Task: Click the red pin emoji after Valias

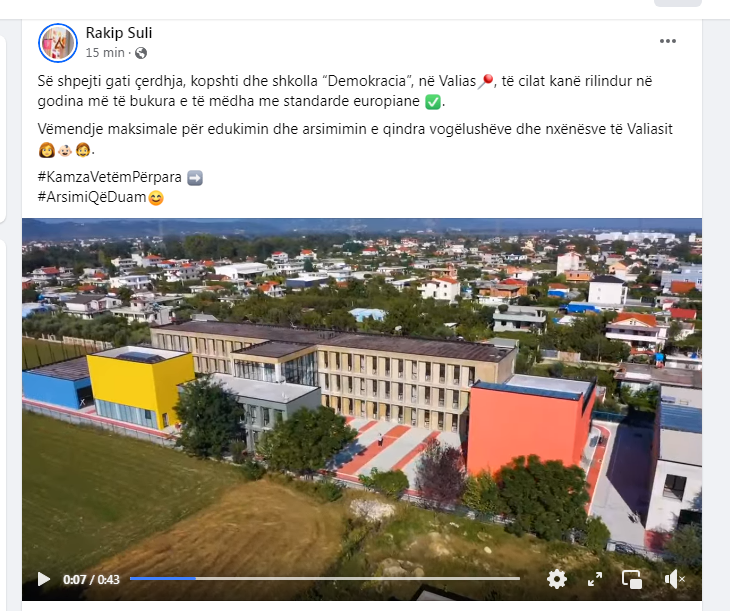Action: [485, 81]
